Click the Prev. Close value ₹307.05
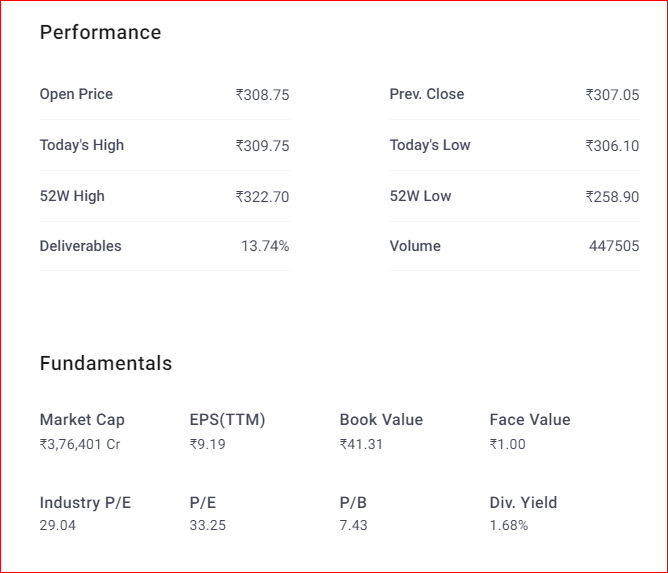668x573 pixels. pos(612,95)
